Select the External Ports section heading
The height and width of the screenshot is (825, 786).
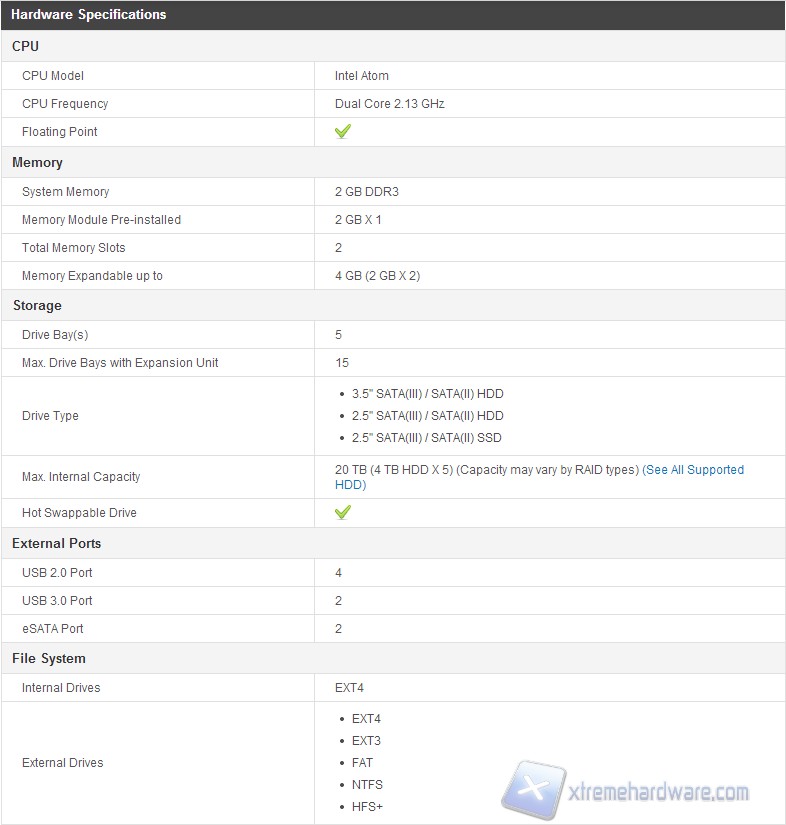point(56,543)
